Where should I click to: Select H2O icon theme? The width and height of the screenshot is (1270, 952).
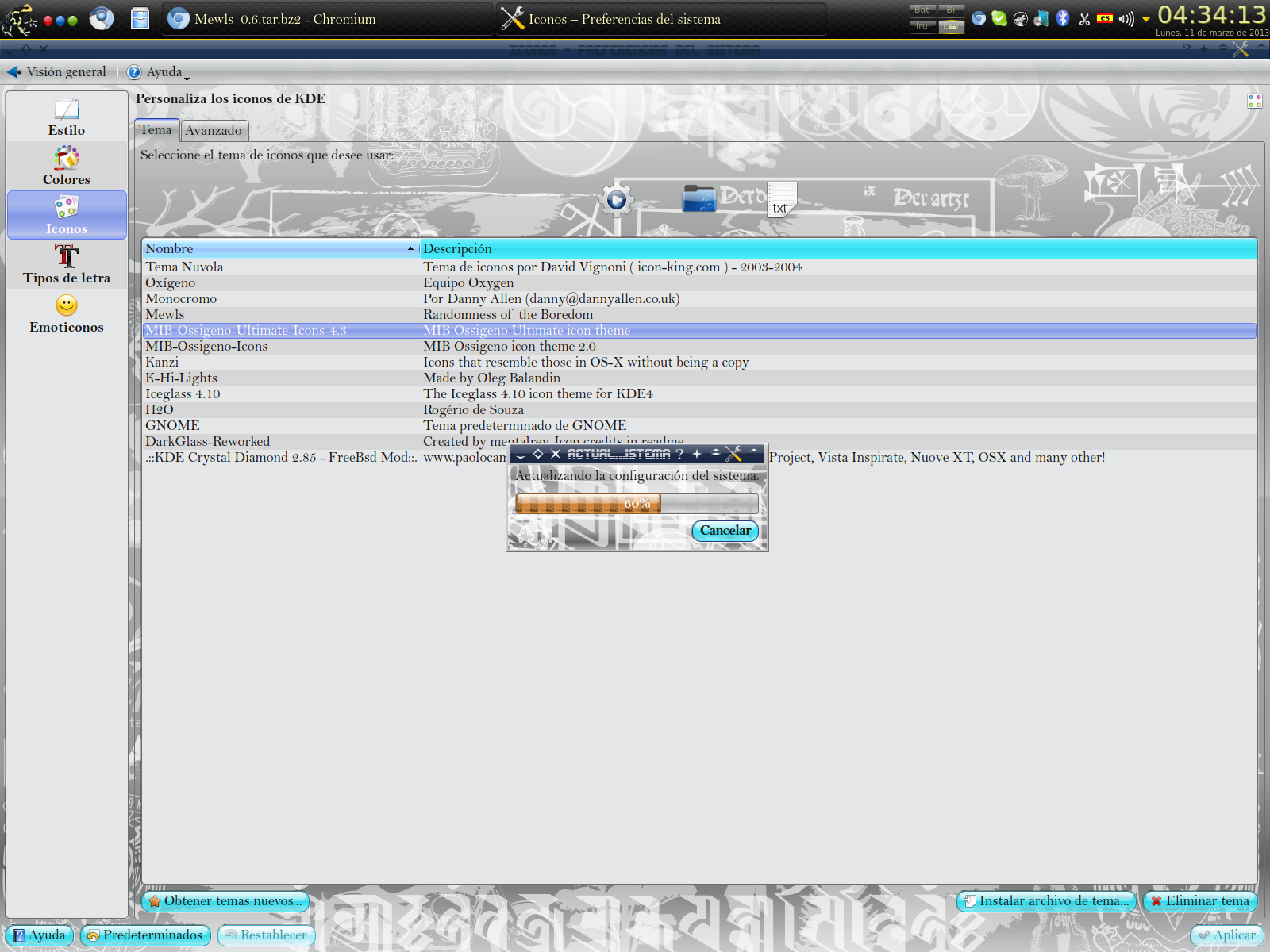pyautogui.click(x=699, y=410)
